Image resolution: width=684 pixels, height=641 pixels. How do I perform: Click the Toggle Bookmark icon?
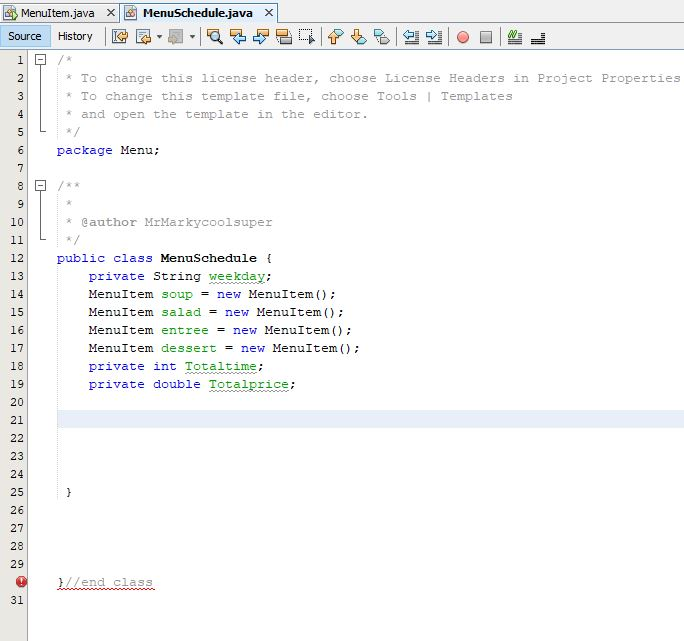click(x=382, y=37)
